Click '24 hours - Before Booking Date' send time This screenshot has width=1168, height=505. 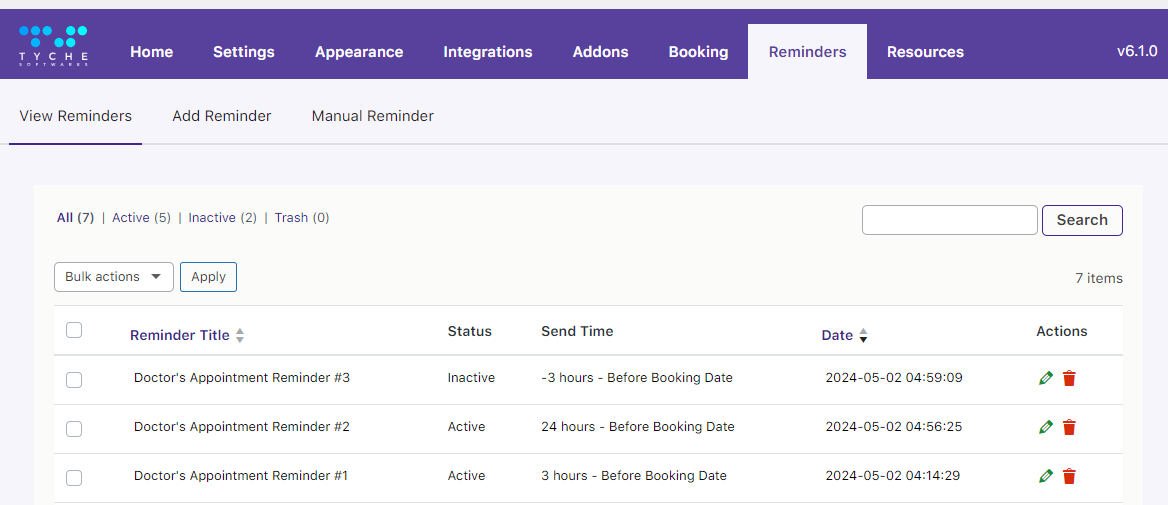[638, 427]
